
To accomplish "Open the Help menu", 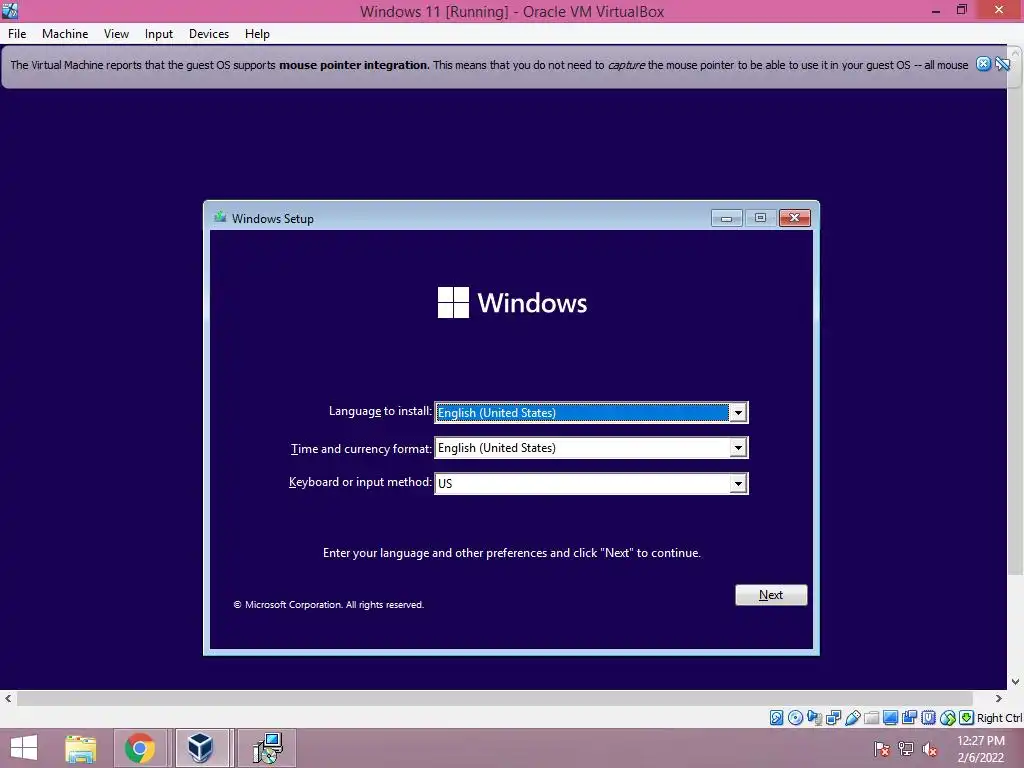I will 257,34.
